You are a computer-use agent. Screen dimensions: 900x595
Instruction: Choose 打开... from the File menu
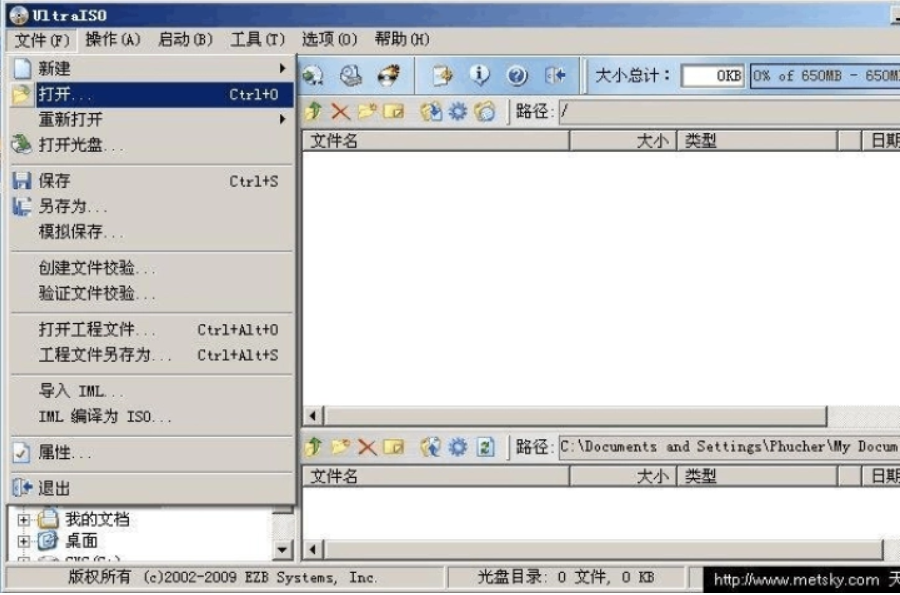tap(152, 94)
